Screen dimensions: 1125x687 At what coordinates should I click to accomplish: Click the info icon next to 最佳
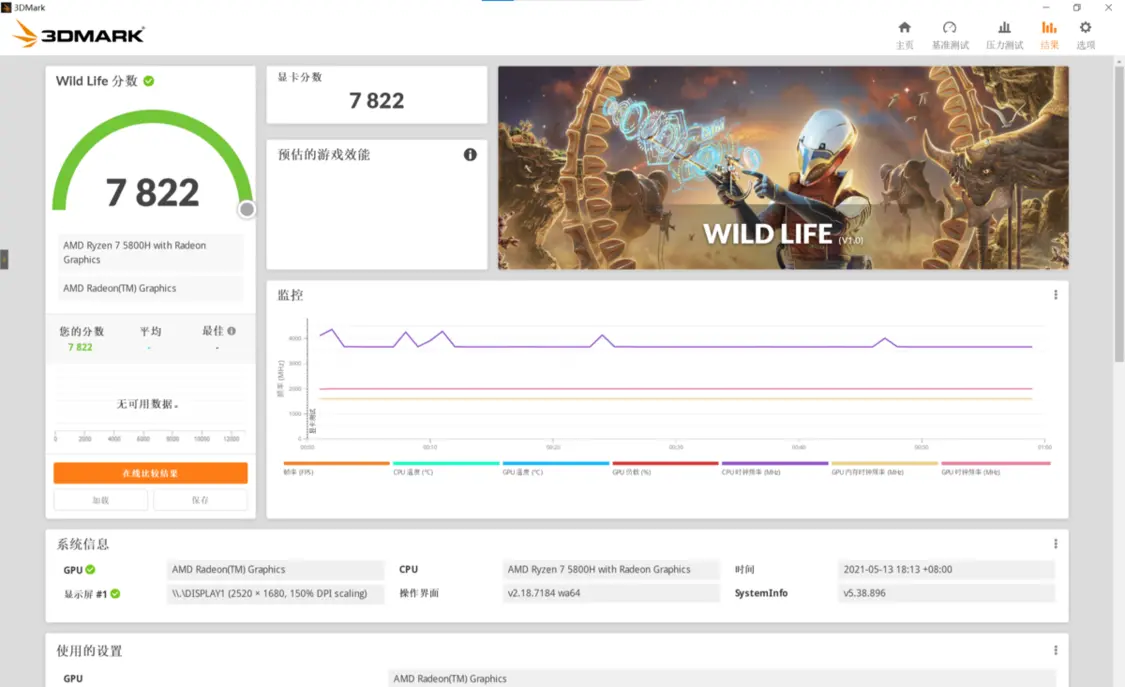pyautogui.click(x=232, y=331)
